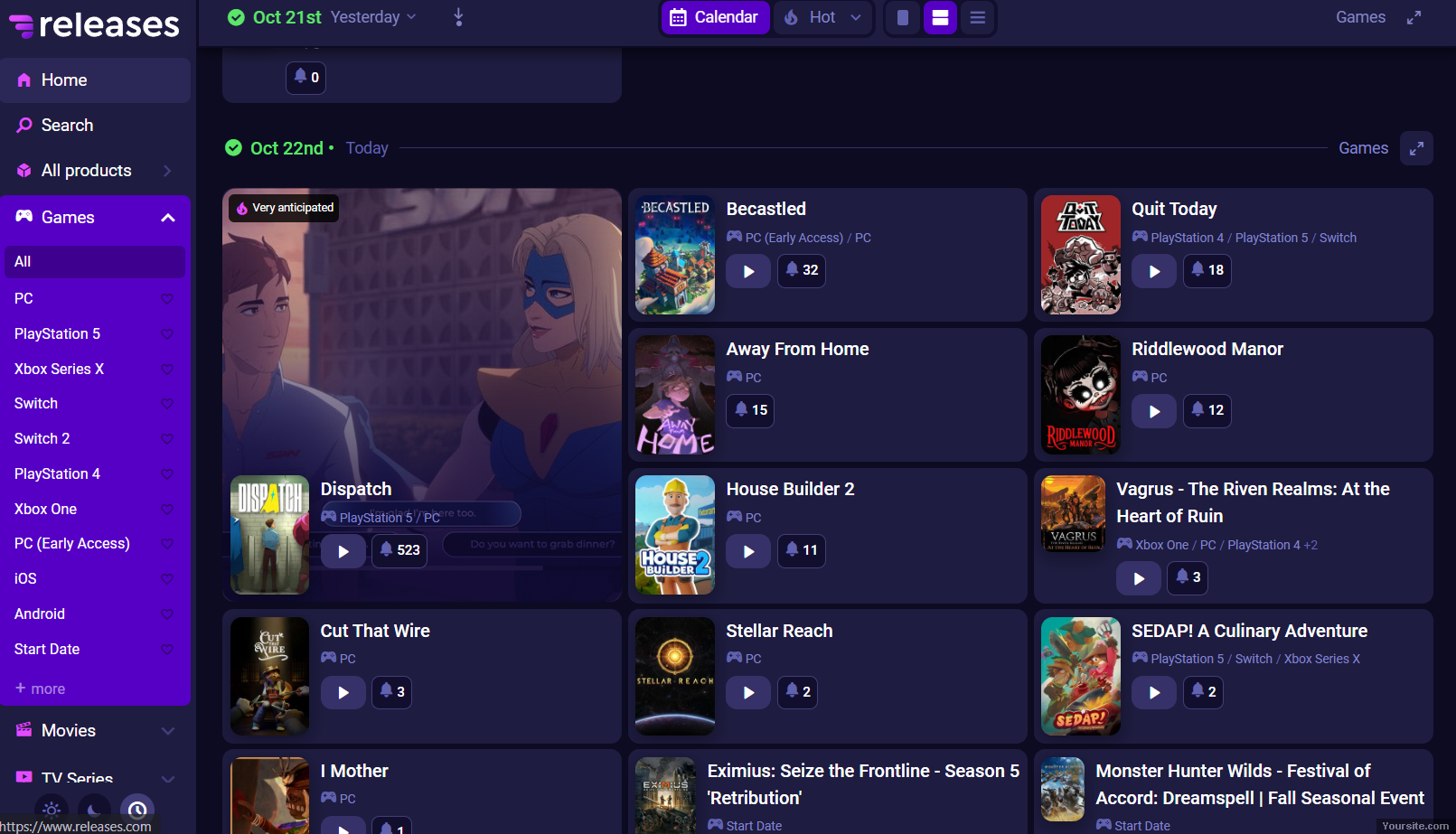
Task: Toggle favorite heart for Switch 2
Action: 167,439
